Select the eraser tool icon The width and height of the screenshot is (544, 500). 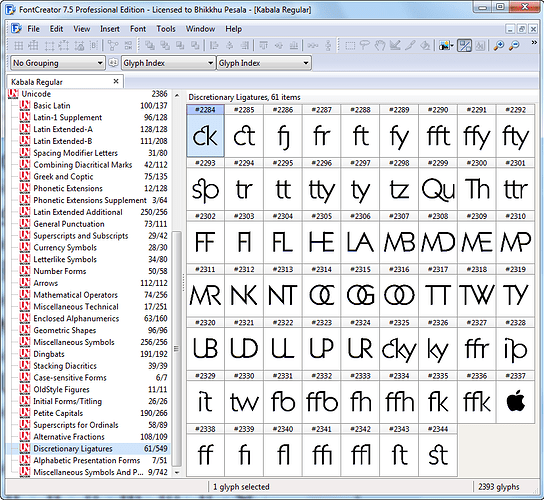click(425, 45)
